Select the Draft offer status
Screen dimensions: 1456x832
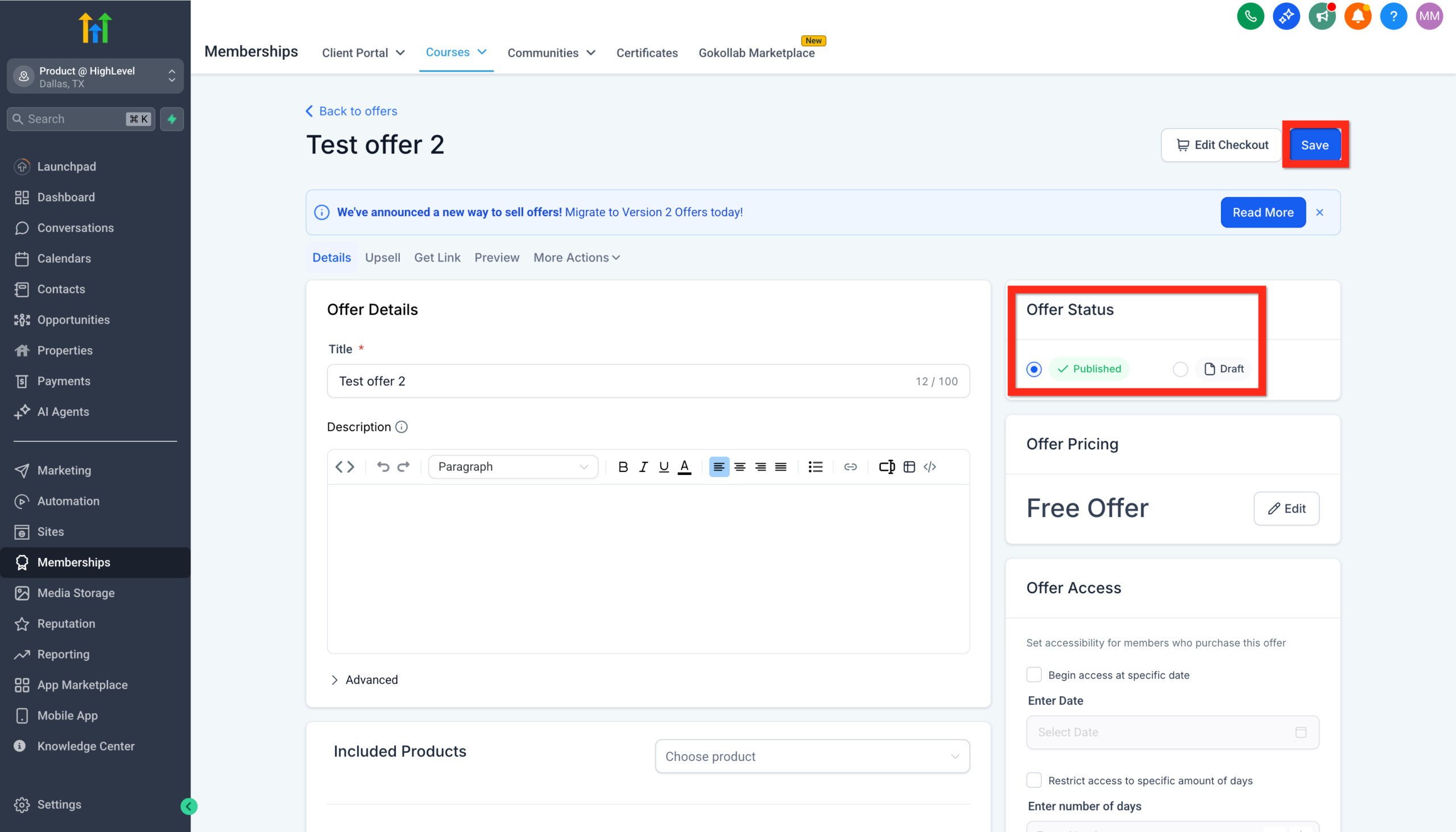[x=1180, y=369]
